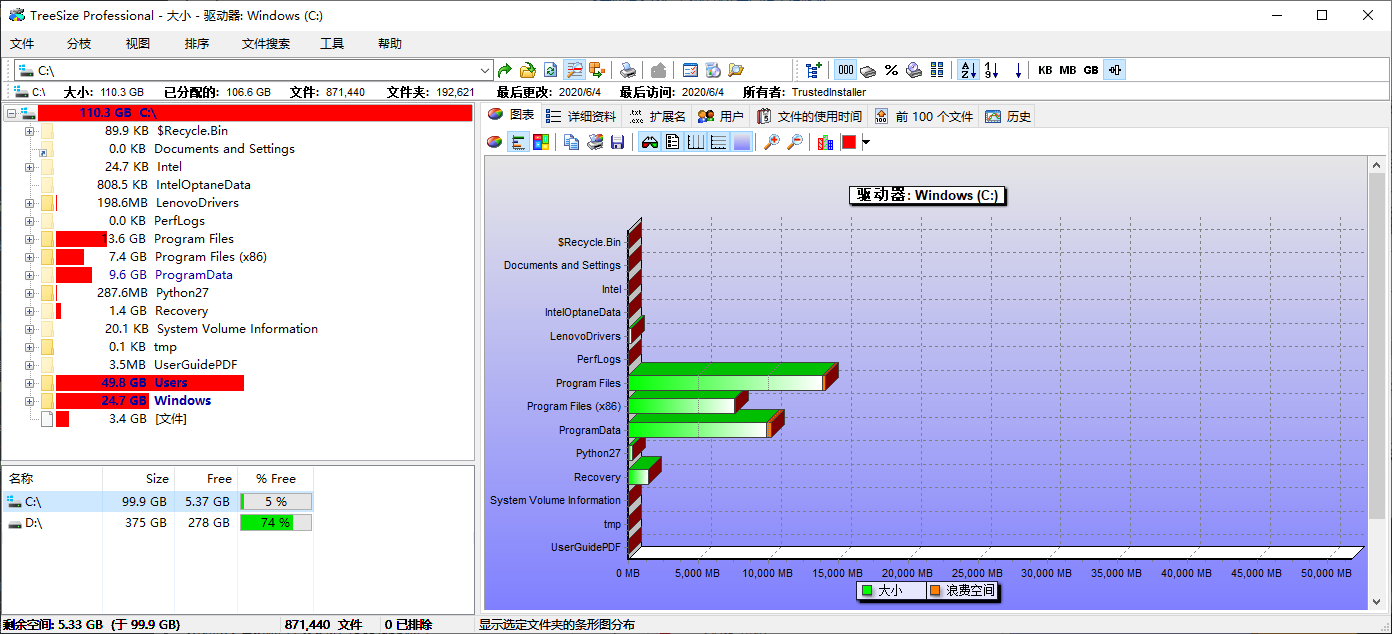Open the C:\ path dropdown
1392x634 pixels.
click(x=486, y=70)
